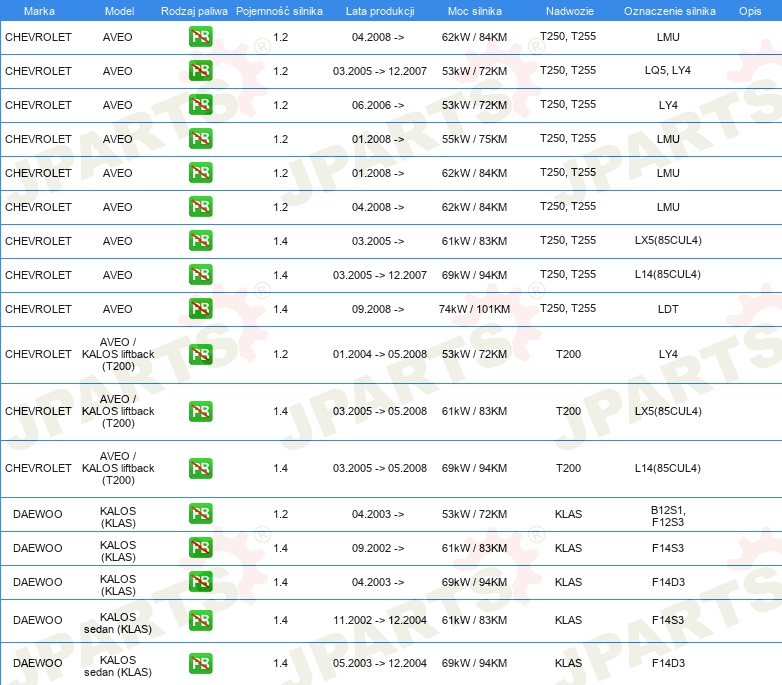Screen dimensions: 782x685
Task: Click fuel icon in 09.2002 KALOS row
Action: point(200,547)
